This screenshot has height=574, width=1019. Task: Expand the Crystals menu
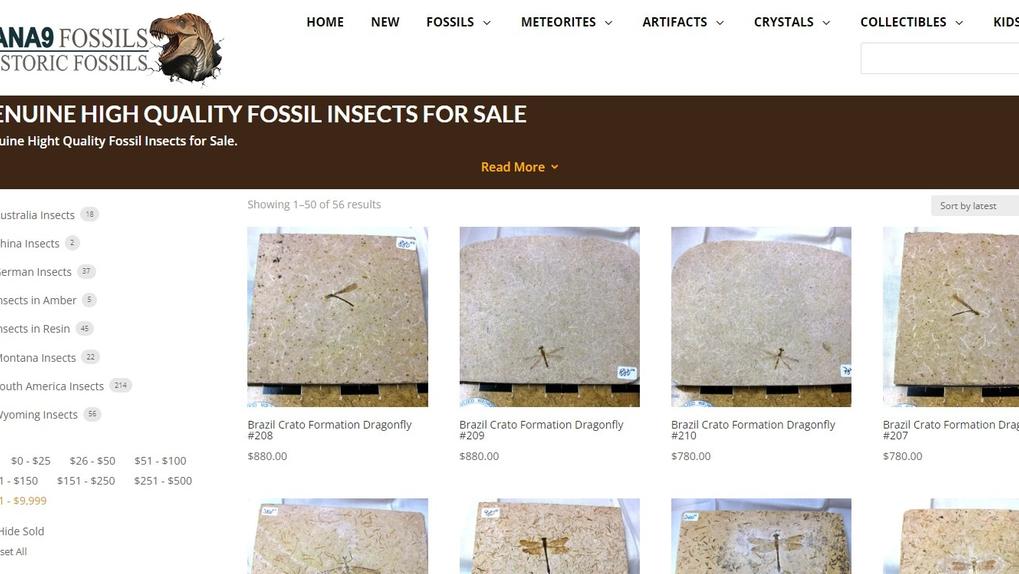click(792, 22)
